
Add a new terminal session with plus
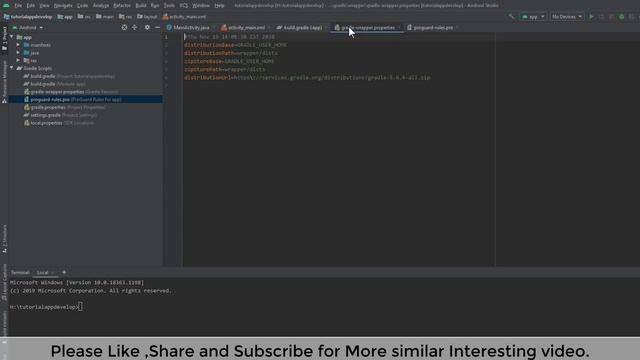coord(64,272)
